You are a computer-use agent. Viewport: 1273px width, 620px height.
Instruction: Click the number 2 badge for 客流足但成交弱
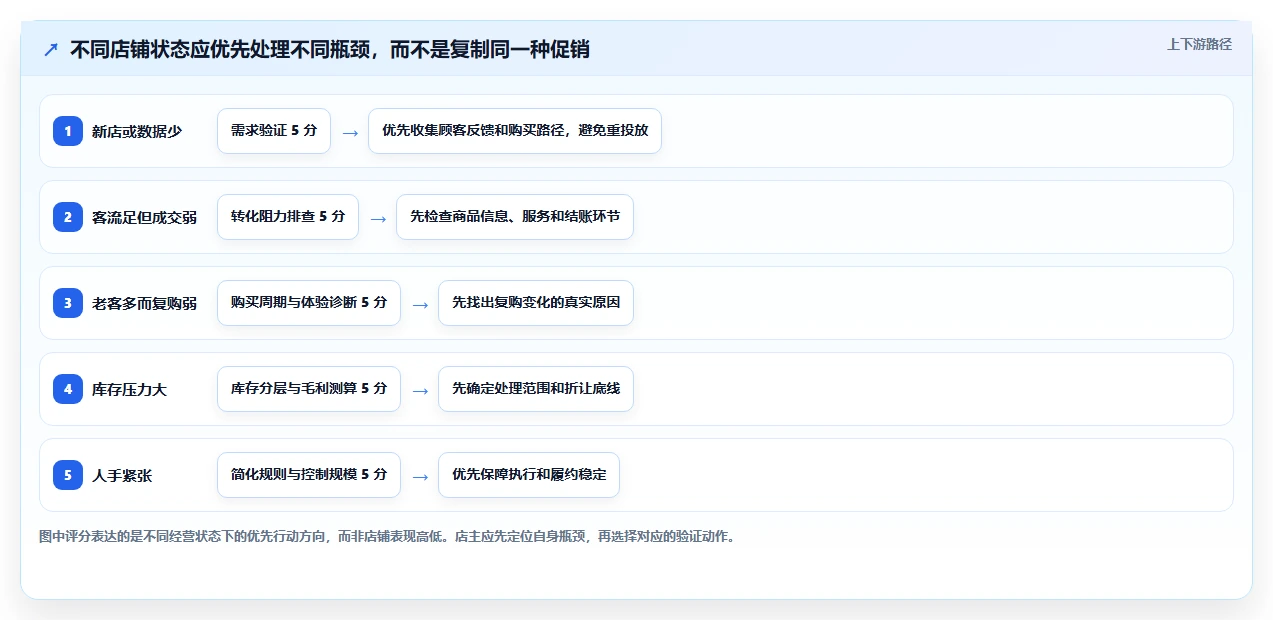[x=68, y=217]
